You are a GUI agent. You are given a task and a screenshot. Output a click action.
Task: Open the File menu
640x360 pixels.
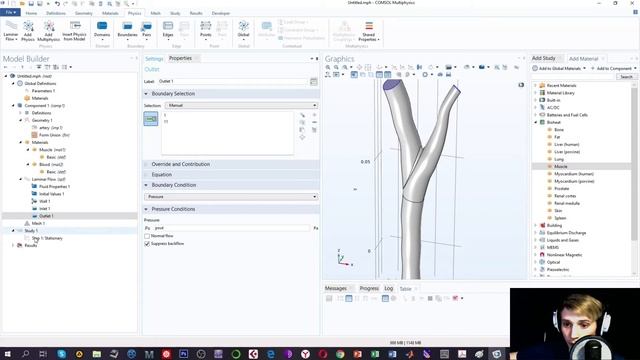pyautogui.click(x=10, y=13)
